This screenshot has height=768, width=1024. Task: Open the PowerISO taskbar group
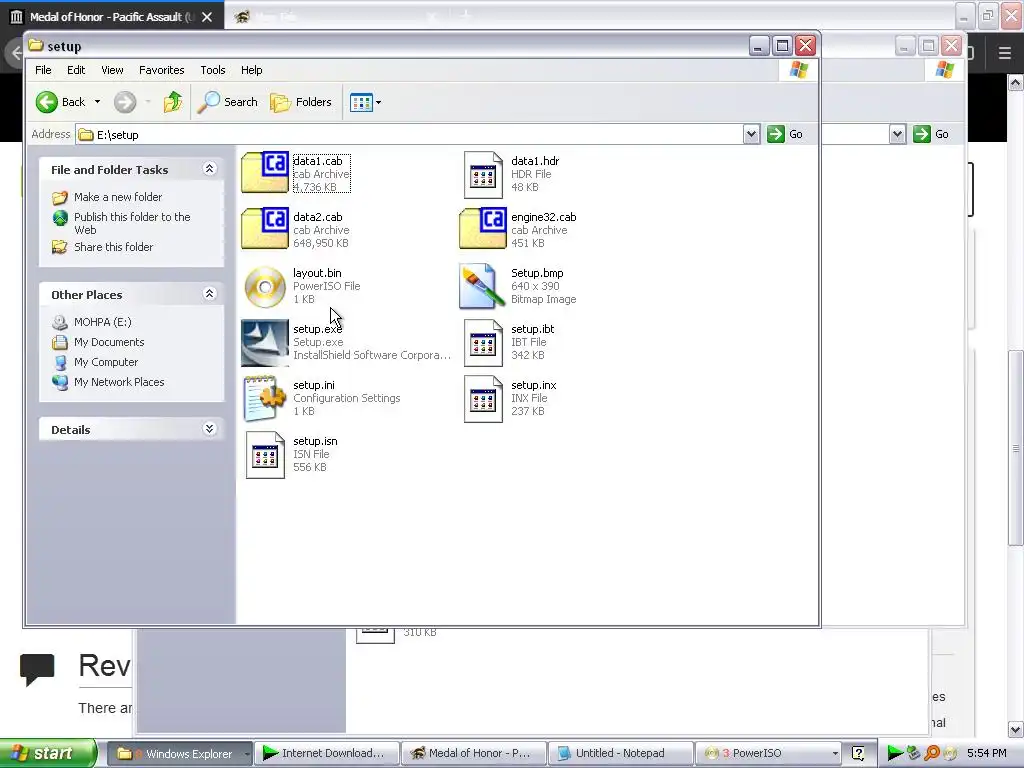tap(768, 754)
